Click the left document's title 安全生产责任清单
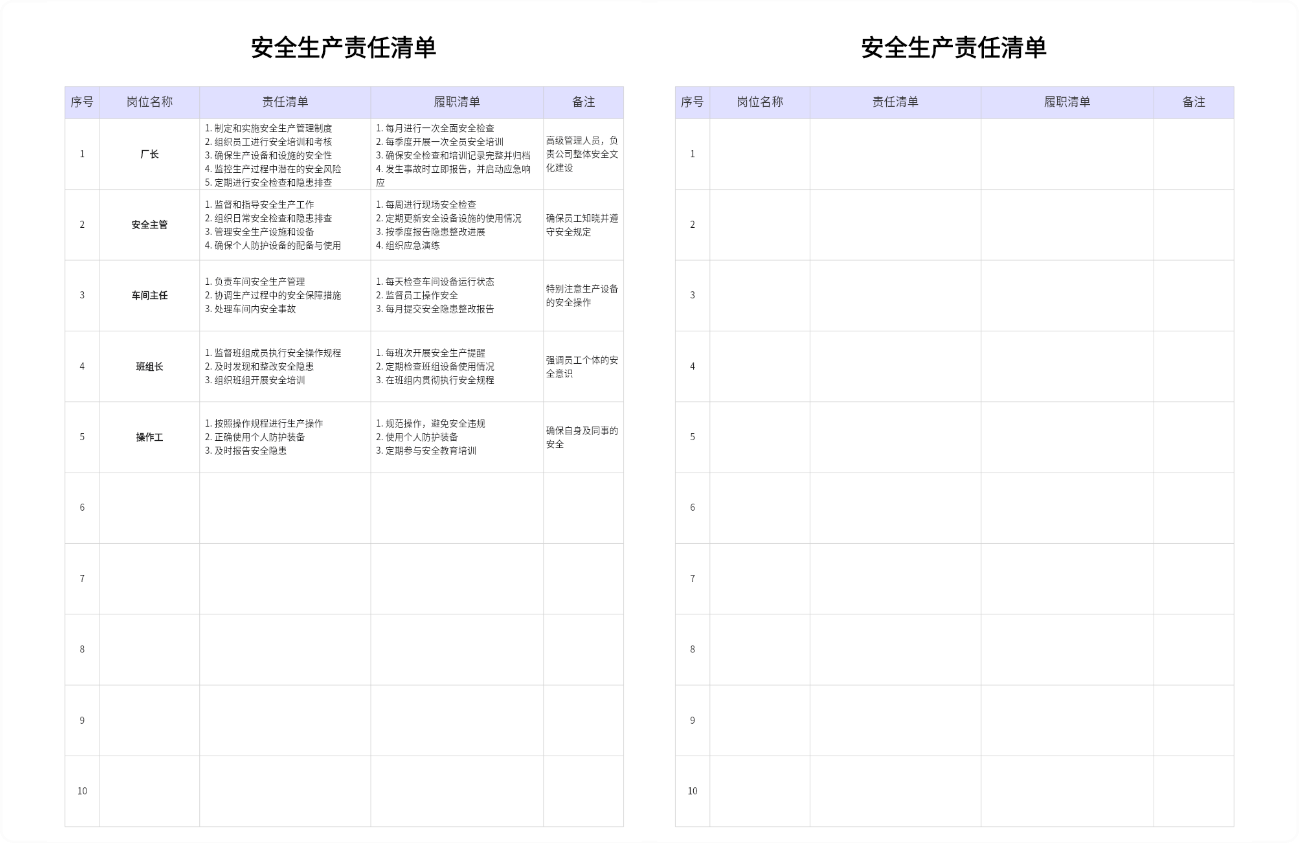1299x843 pixels. click(343, 48)
